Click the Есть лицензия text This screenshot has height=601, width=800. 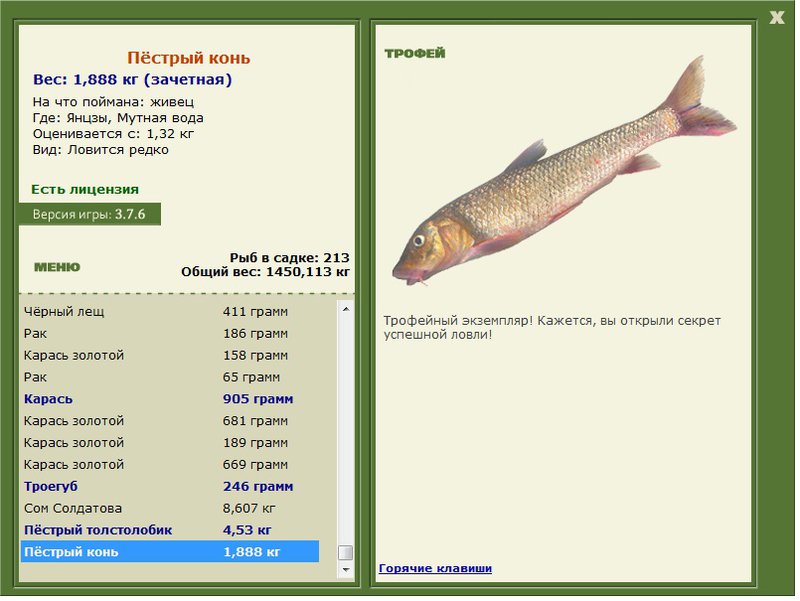tap(85, 189)
